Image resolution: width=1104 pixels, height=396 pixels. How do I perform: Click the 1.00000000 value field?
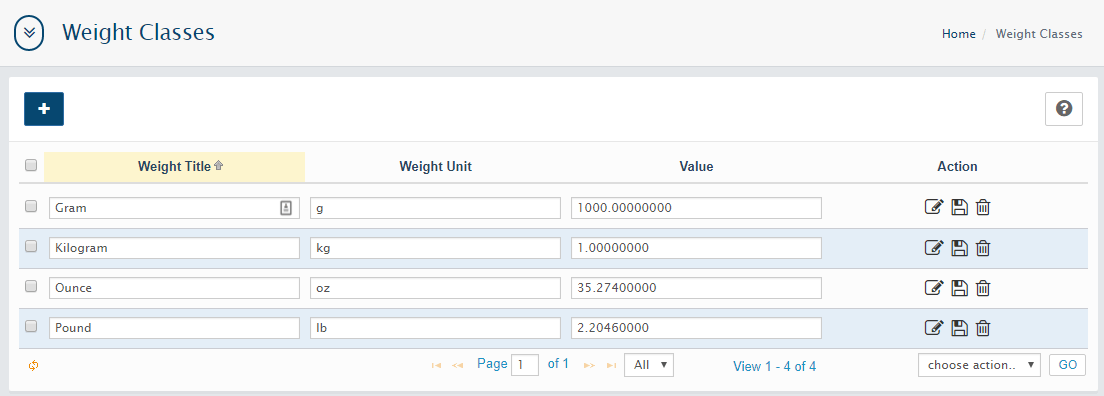(696, 248)
